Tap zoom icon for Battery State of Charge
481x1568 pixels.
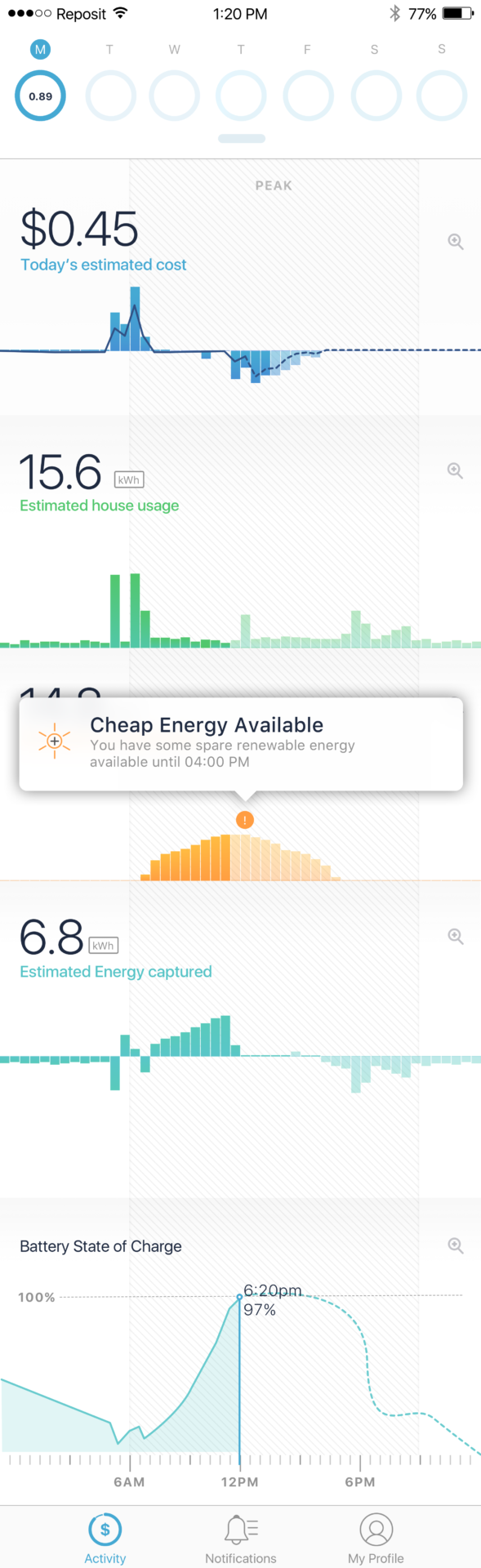[456, 1245]
